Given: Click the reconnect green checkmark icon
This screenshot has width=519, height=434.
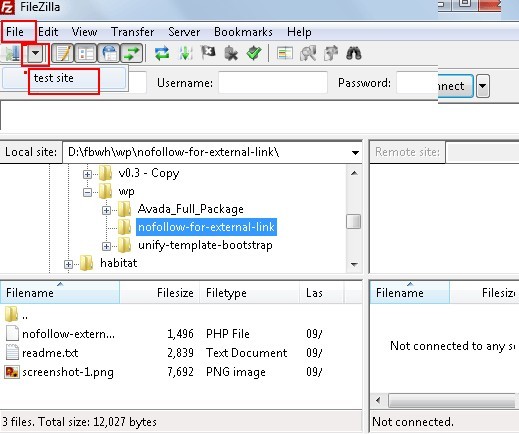Looking at the screenshot, I should (x=254, y=53).
